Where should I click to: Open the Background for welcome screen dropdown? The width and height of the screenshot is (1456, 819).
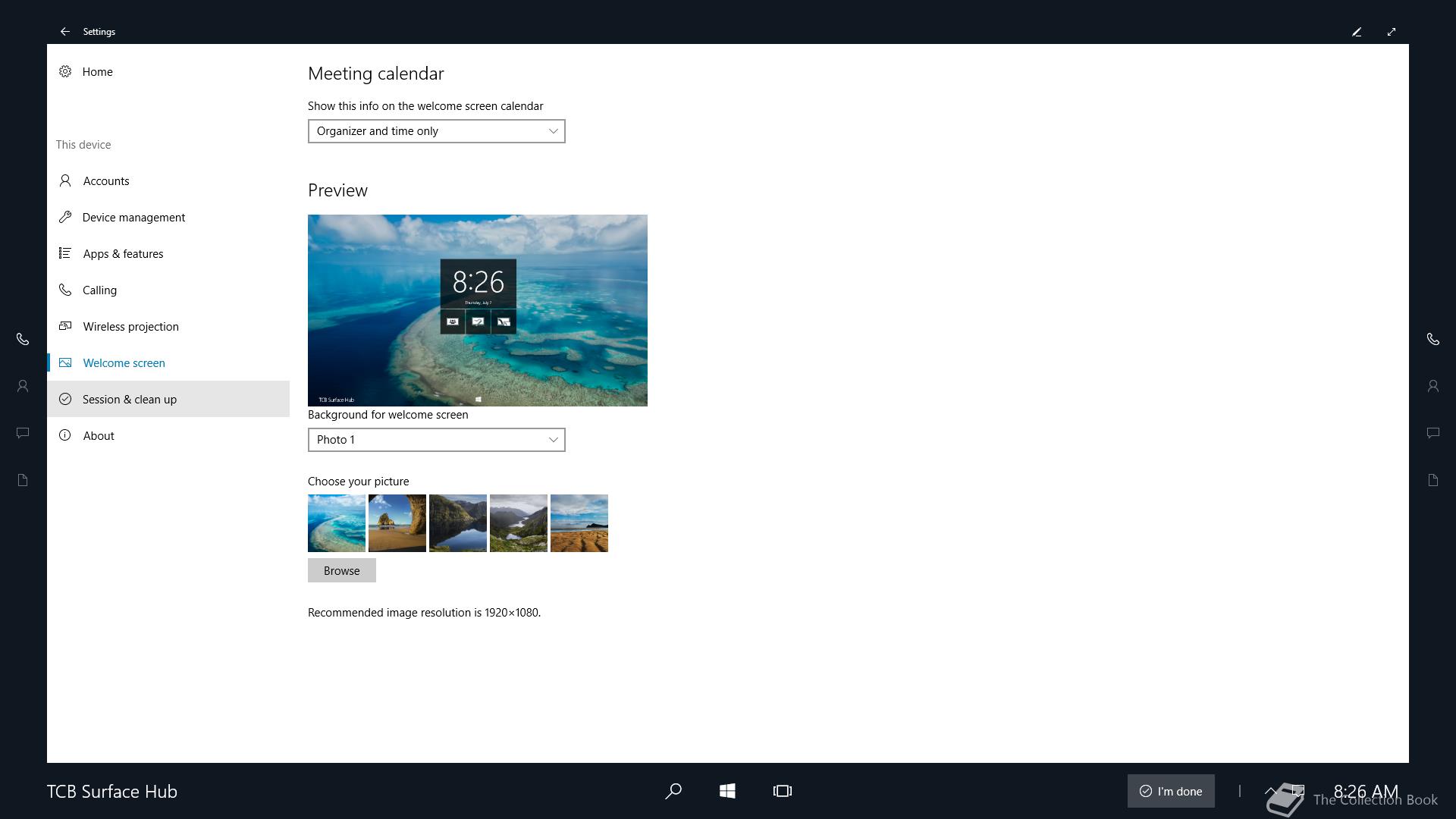[436, 440]
